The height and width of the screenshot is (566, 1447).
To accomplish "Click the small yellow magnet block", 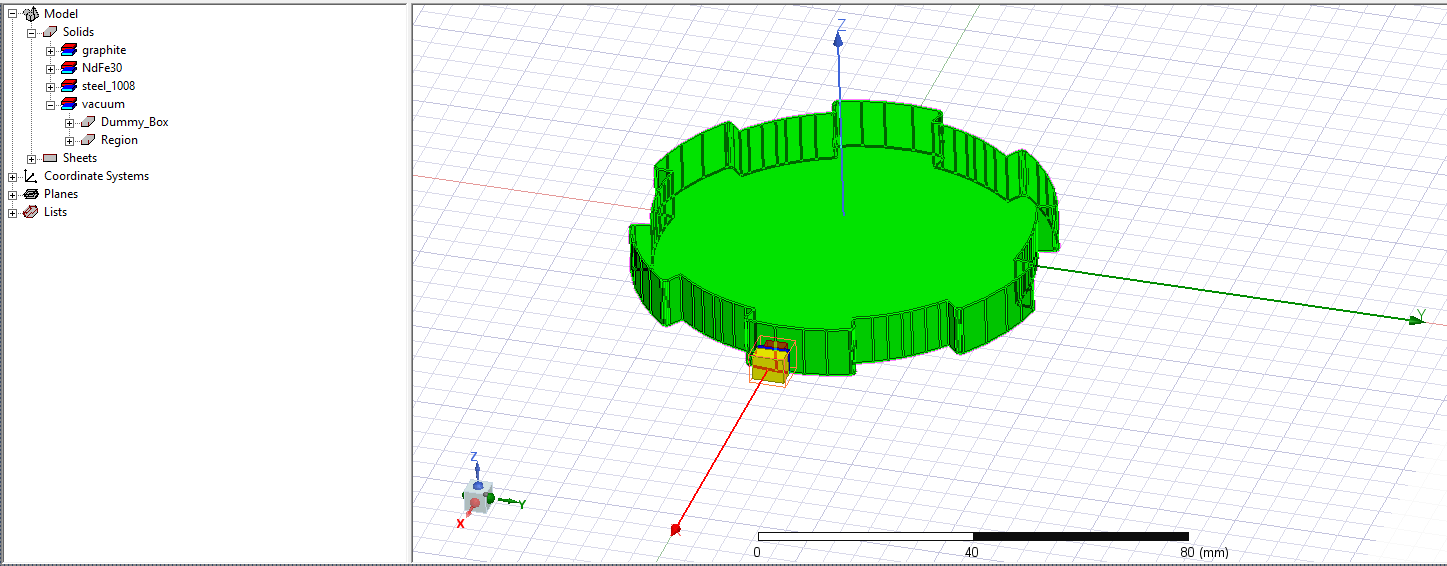I will click(771, 362).
